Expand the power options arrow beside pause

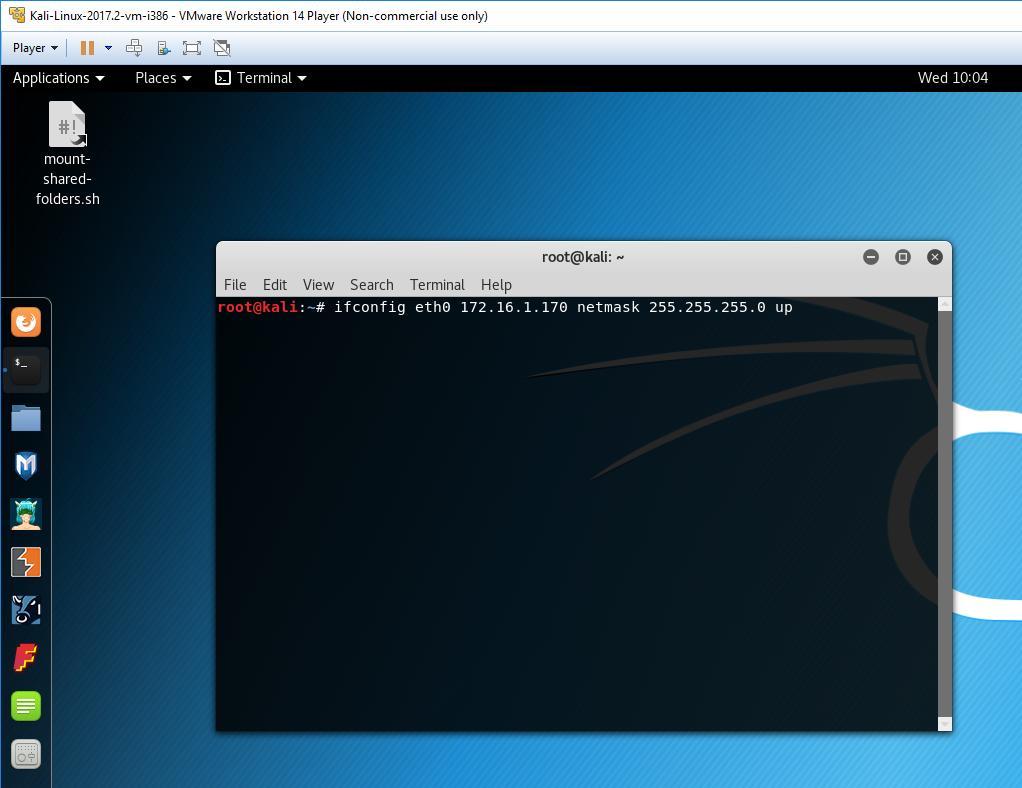108,48
